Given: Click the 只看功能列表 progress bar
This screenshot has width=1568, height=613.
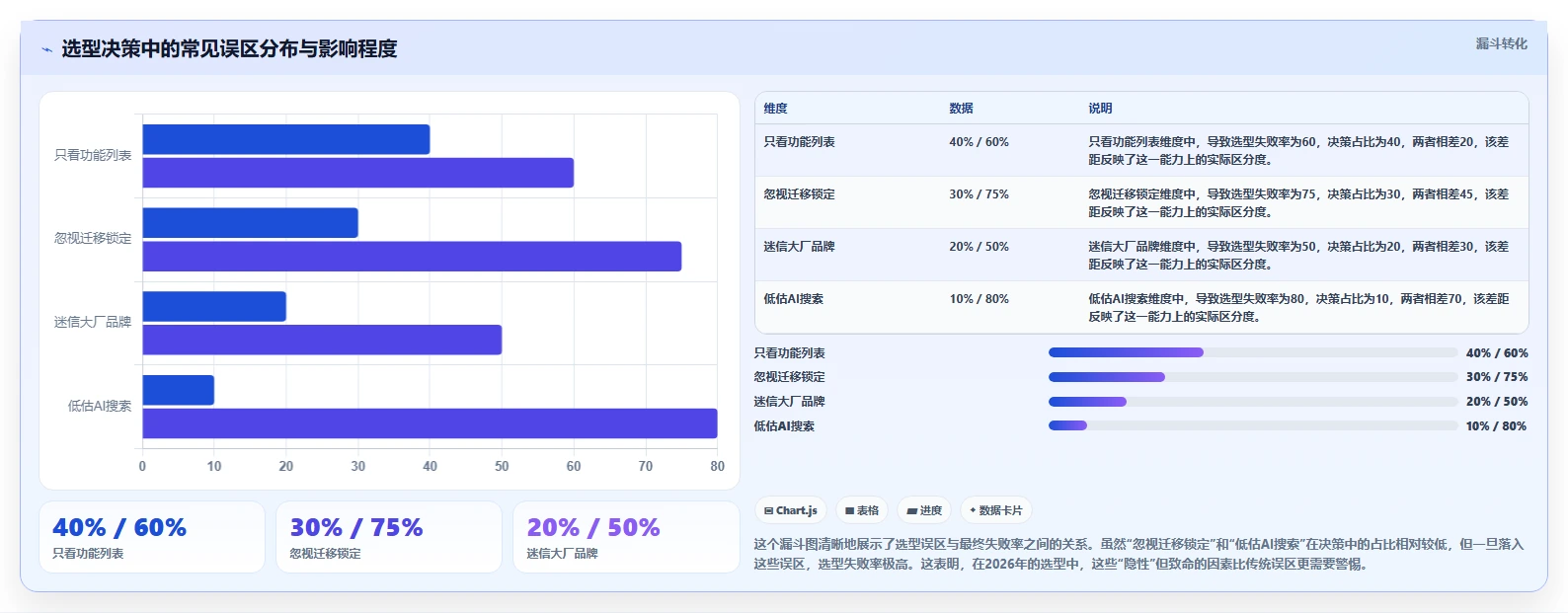Looking at the screenshot, I should pyautogui.click(x=1253, y=352).
